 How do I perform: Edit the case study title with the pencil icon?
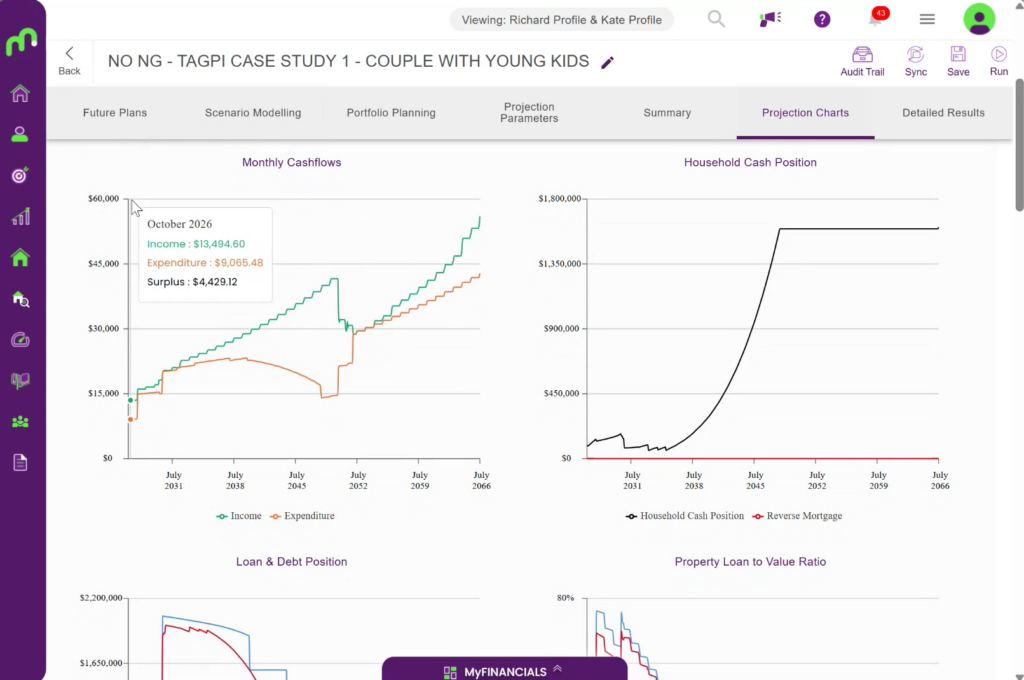point(607,62)
